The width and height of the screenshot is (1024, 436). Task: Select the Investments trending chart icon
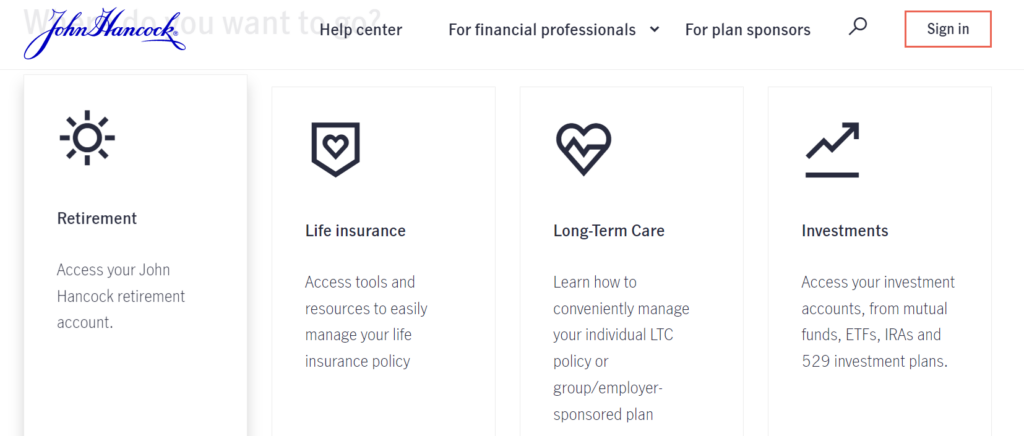coord(832,149)
